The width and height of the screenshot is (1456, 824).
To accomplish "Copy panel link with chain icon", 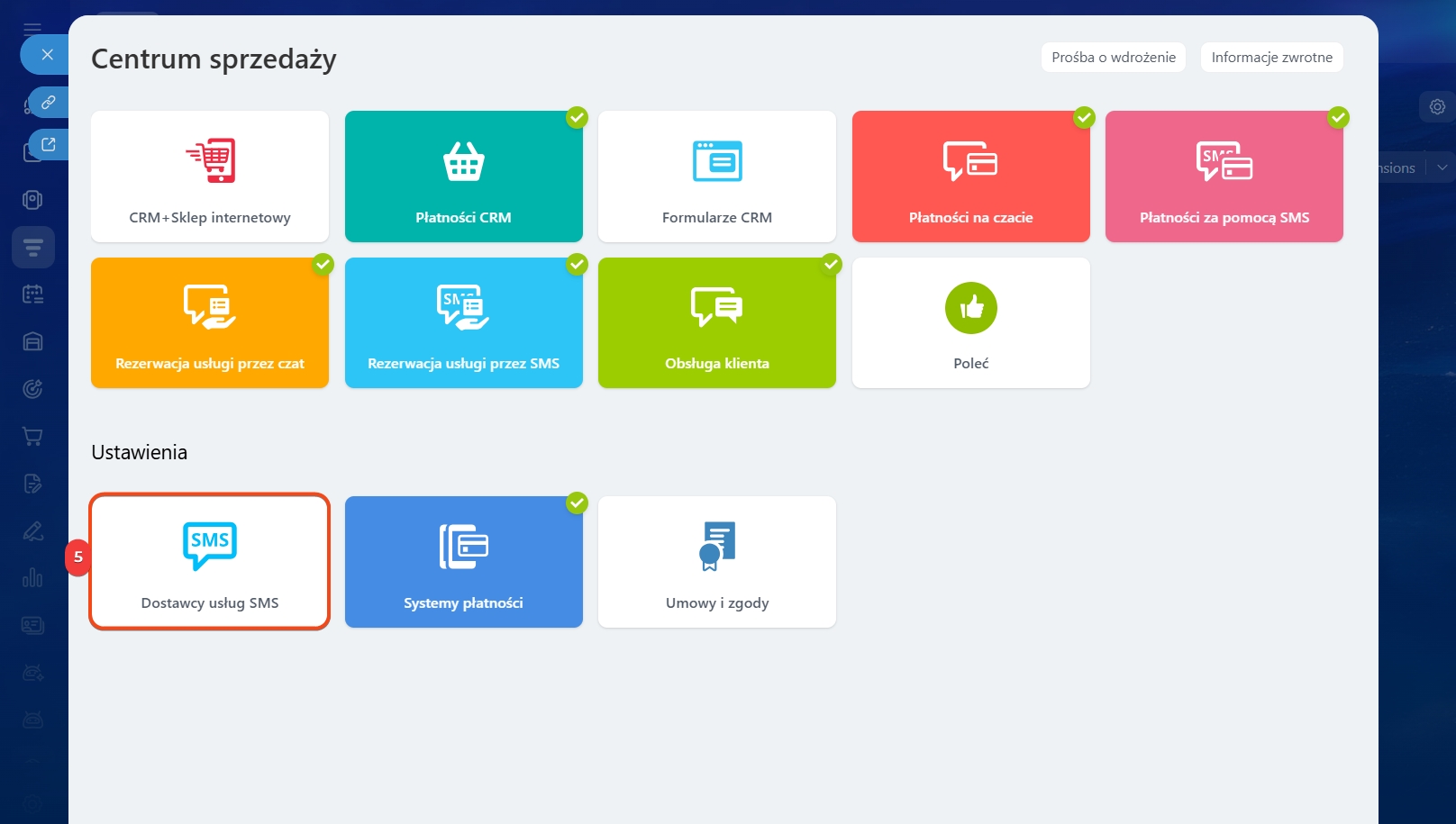I will [49, 103].
